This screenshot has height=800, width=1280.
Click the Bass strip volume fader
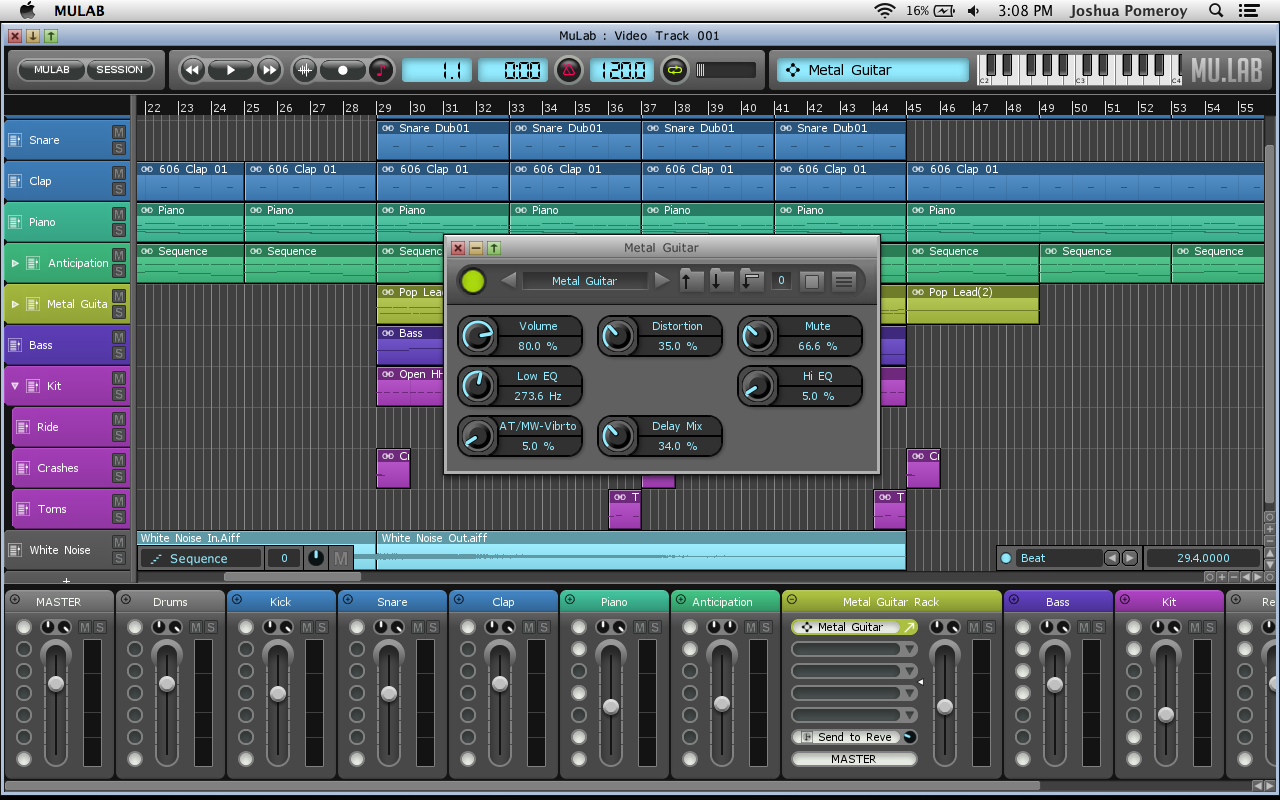tap(1055, 685)
